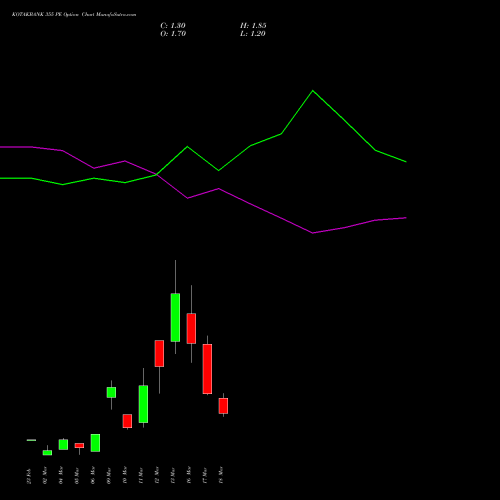
Task: Click the green candle above 04 Mar
Action: coord(63,444)
